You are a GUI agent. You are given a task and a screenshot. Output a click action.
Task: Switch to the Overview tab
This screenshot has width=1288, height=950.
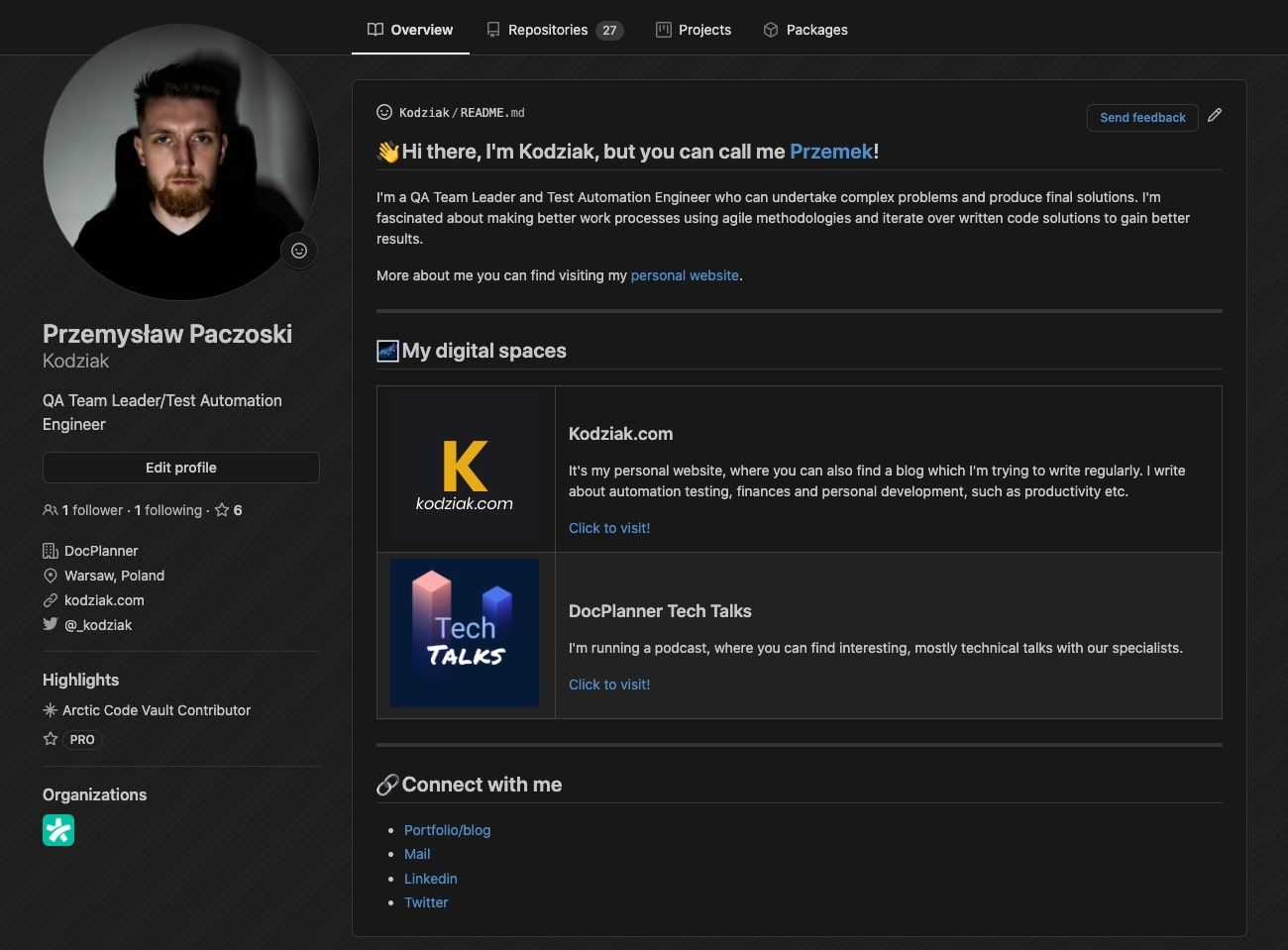[410, 30]
